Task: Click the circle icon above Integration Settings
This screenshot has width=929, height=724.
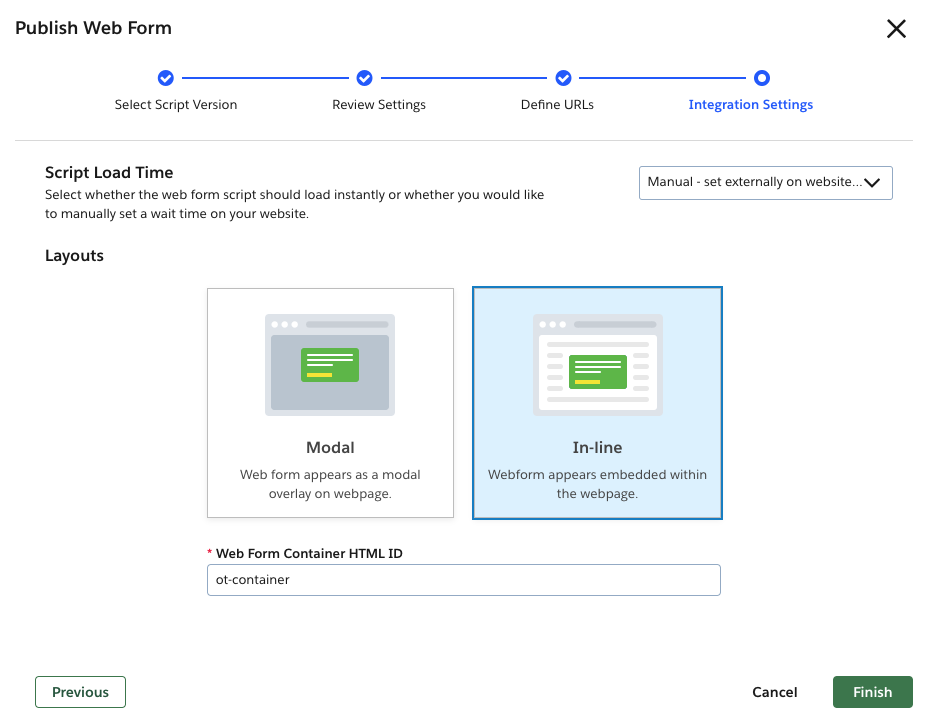Action: (762, 78)
